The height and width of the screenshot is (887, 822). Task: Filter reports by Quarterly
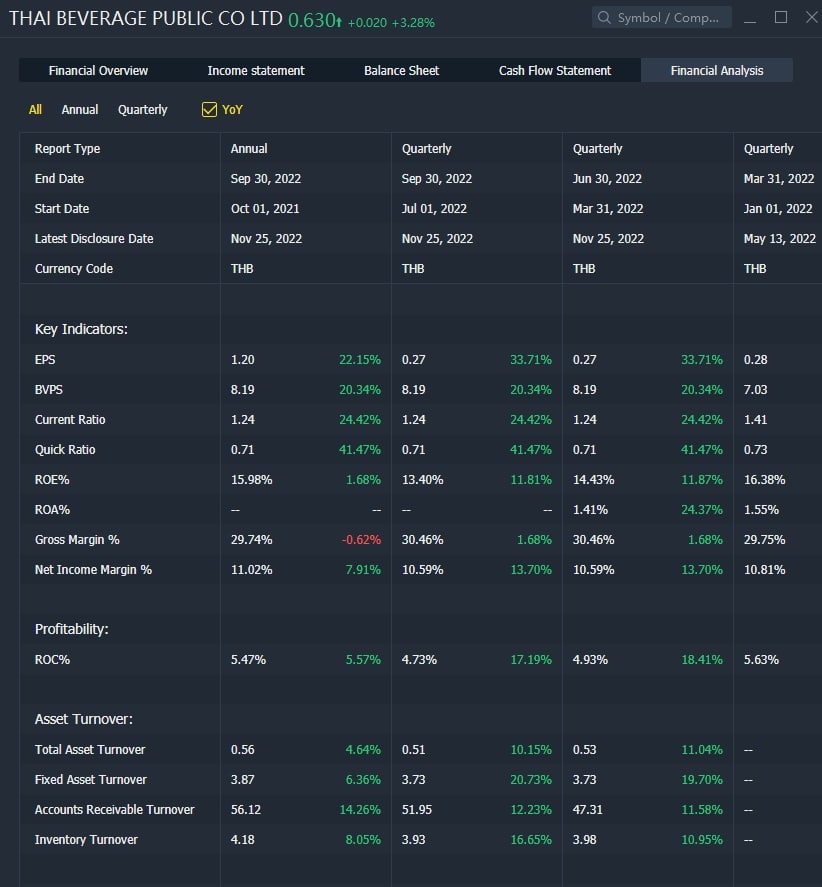(143, 110)
